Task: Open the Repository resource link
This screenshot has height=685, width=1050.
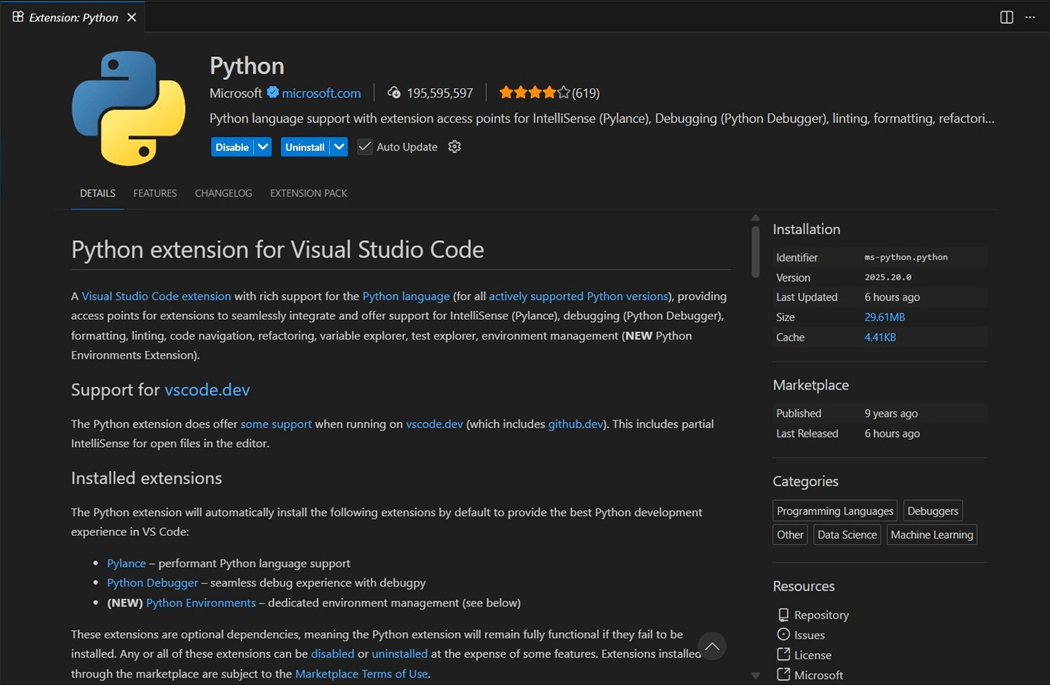Action: (820, 615)
